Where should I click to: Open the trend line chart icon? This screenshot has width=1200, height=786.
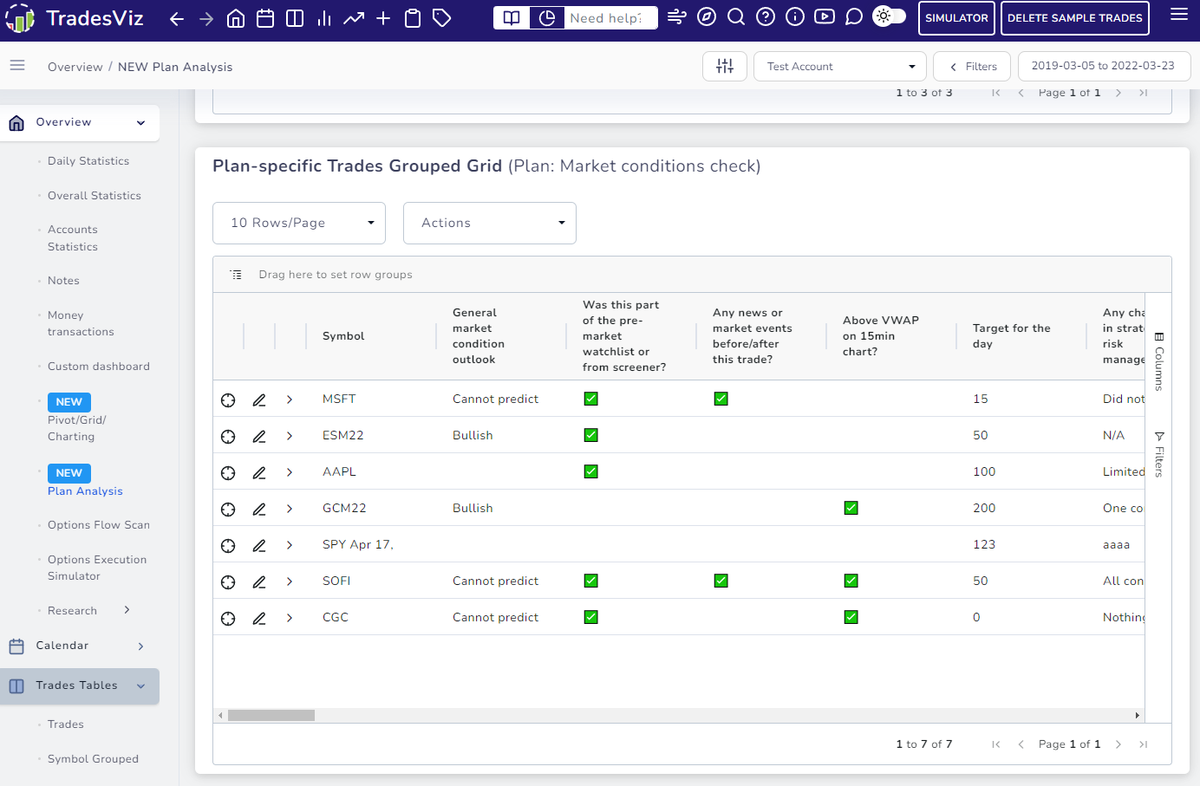pyautogui.click(x=353, y=18)
